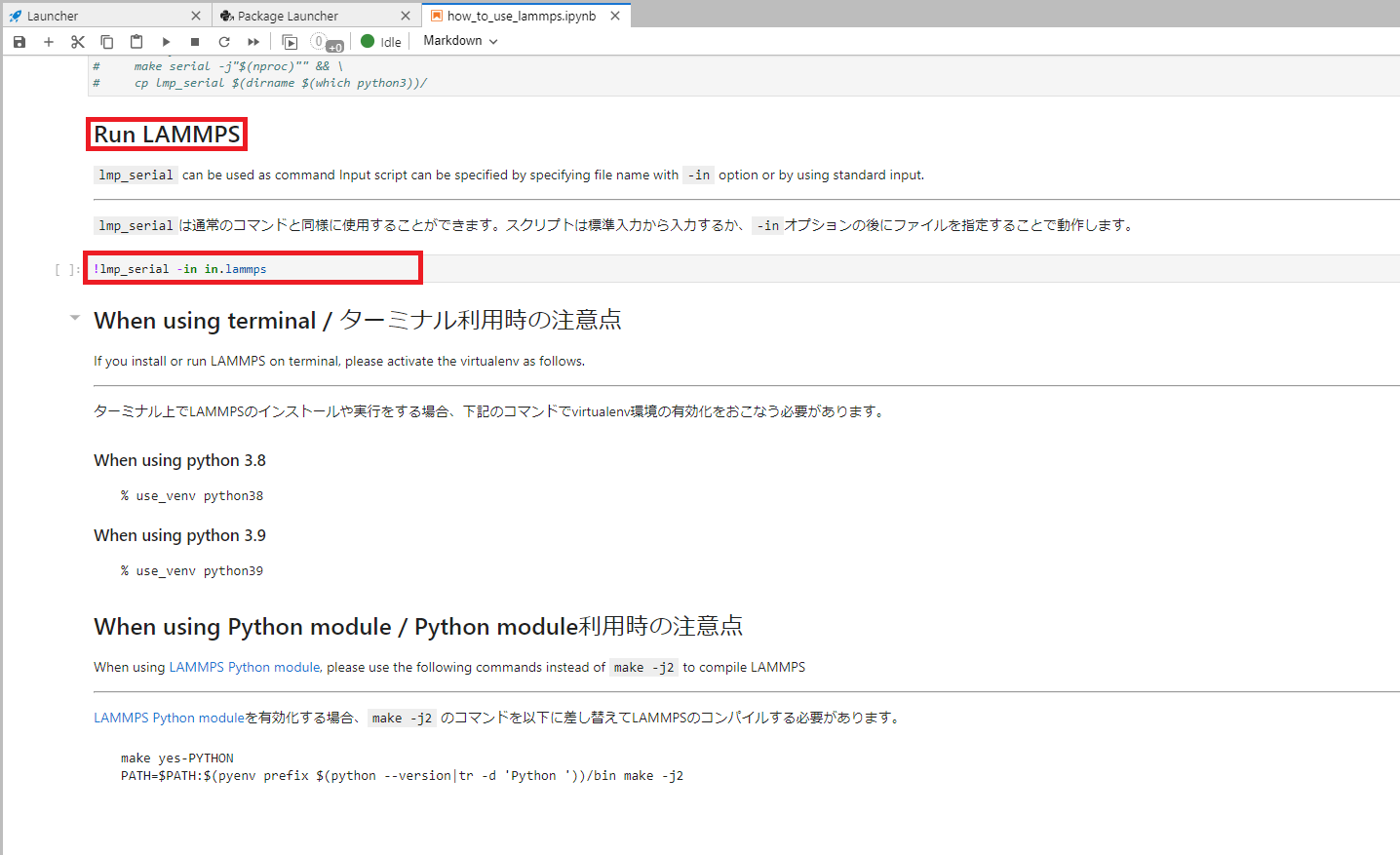Image resolution: width=1400 pixels, height=855 pixels.
Task: Insert a new cell with the plus icon
Action: tap(49, 42)
